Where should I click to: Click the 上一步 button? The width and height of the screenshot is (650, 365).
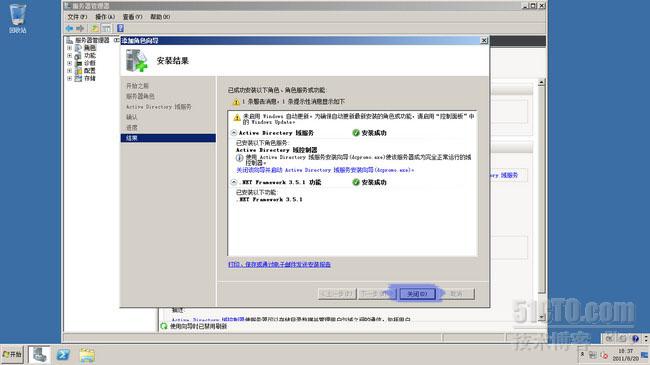[x=337, y=294]
